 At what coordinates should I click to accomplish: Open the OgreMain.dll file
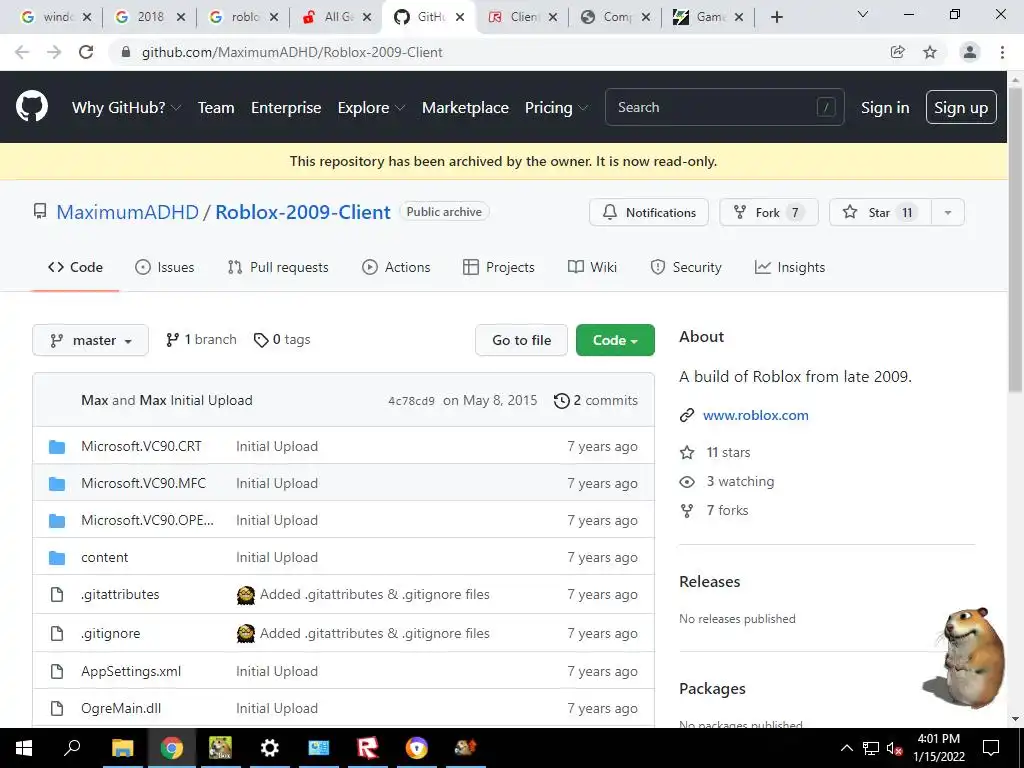tap(121, 709)
